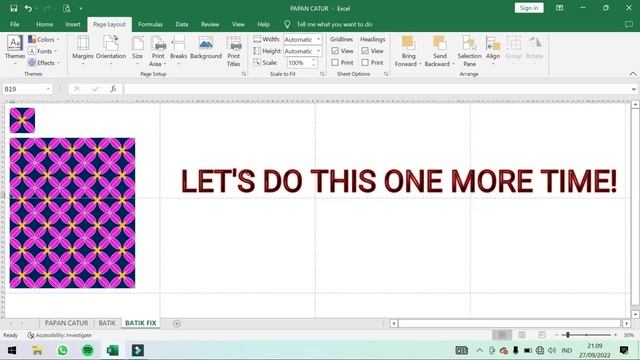Change page Orientation
Screen dimensions: 640x360
click(x=111, y=51)
